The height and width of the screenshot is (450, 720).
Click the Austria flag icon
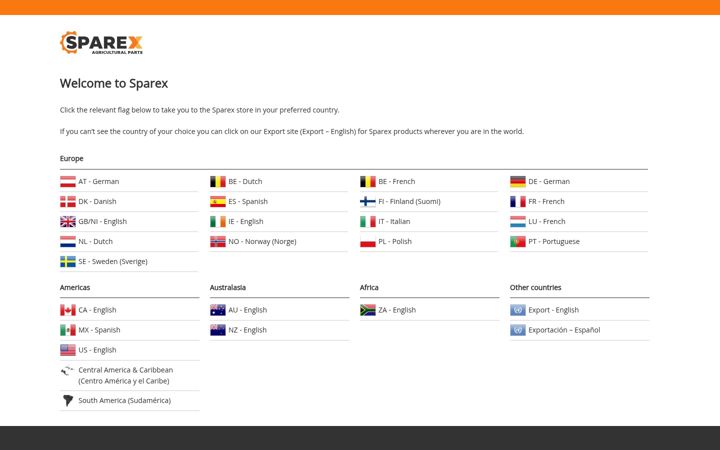coord(68,182)
